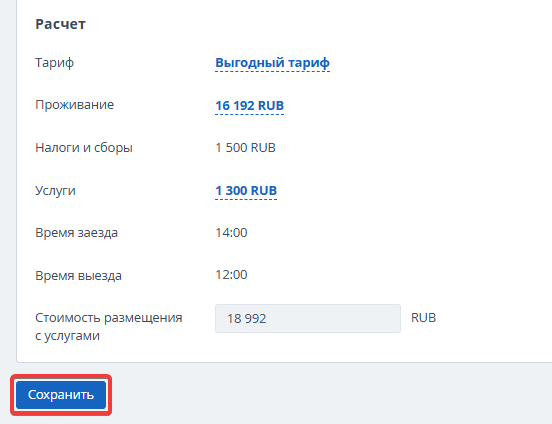The image size is (552, 424).
Task: Save the booking with the Сохранить button
Action: point(61,395)
